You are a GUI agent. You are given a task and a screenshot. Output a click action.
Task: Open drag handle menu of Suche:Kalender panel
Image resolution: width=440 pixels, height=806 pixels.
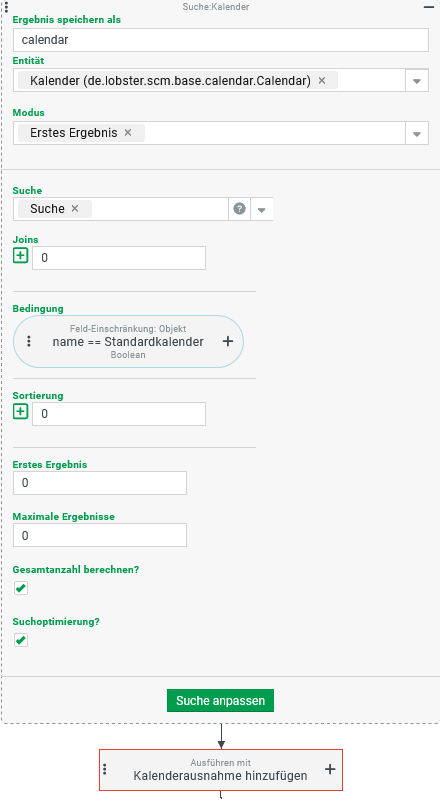coord(6,7)
